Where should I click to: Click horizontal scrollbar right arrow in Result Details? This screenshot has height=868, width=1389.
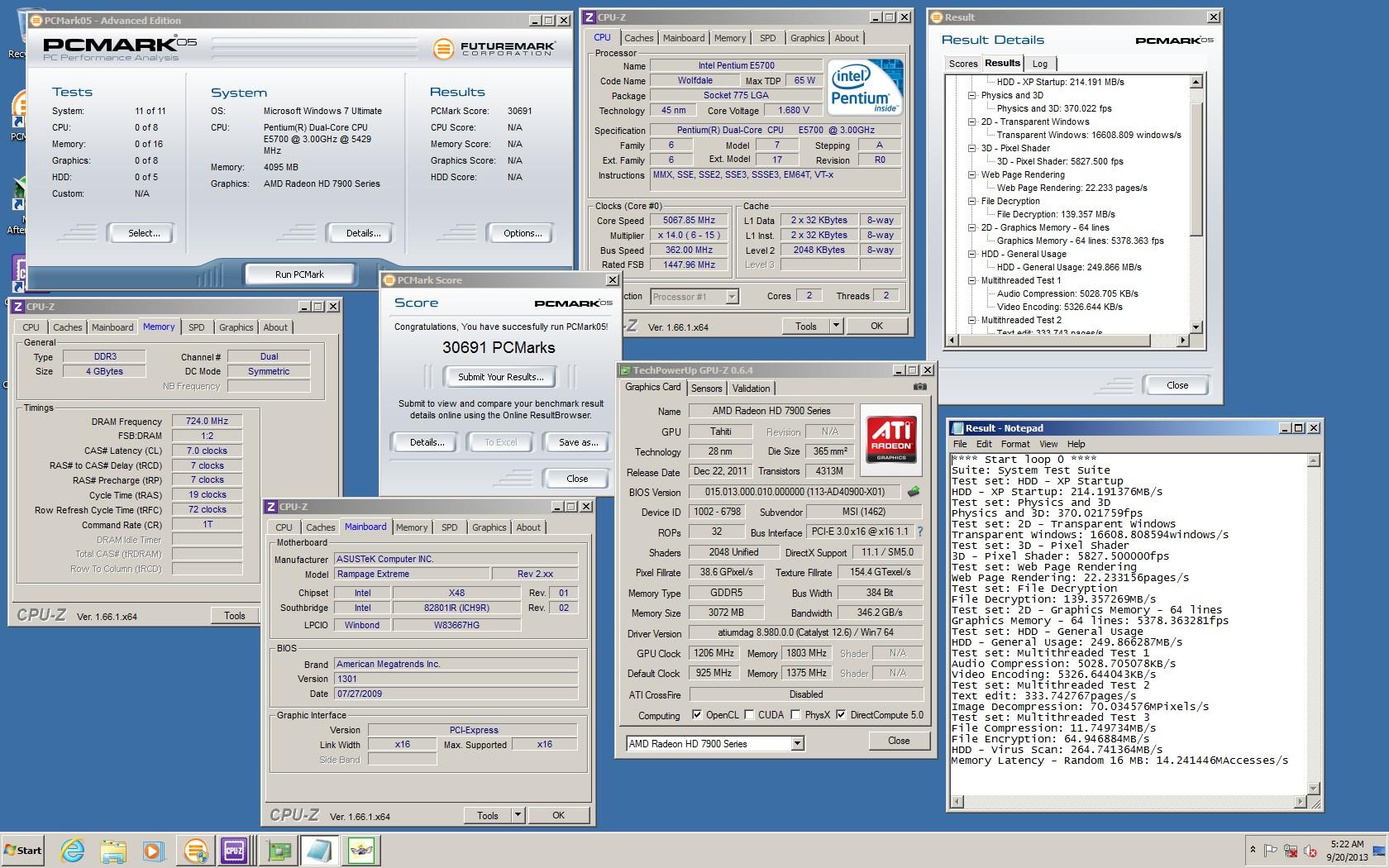click(x=1182, y=340)
